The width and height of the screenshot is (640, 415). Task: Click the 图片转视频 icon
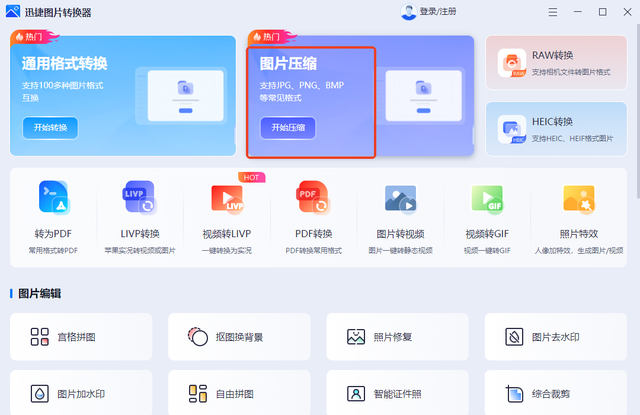coord(400,199)
